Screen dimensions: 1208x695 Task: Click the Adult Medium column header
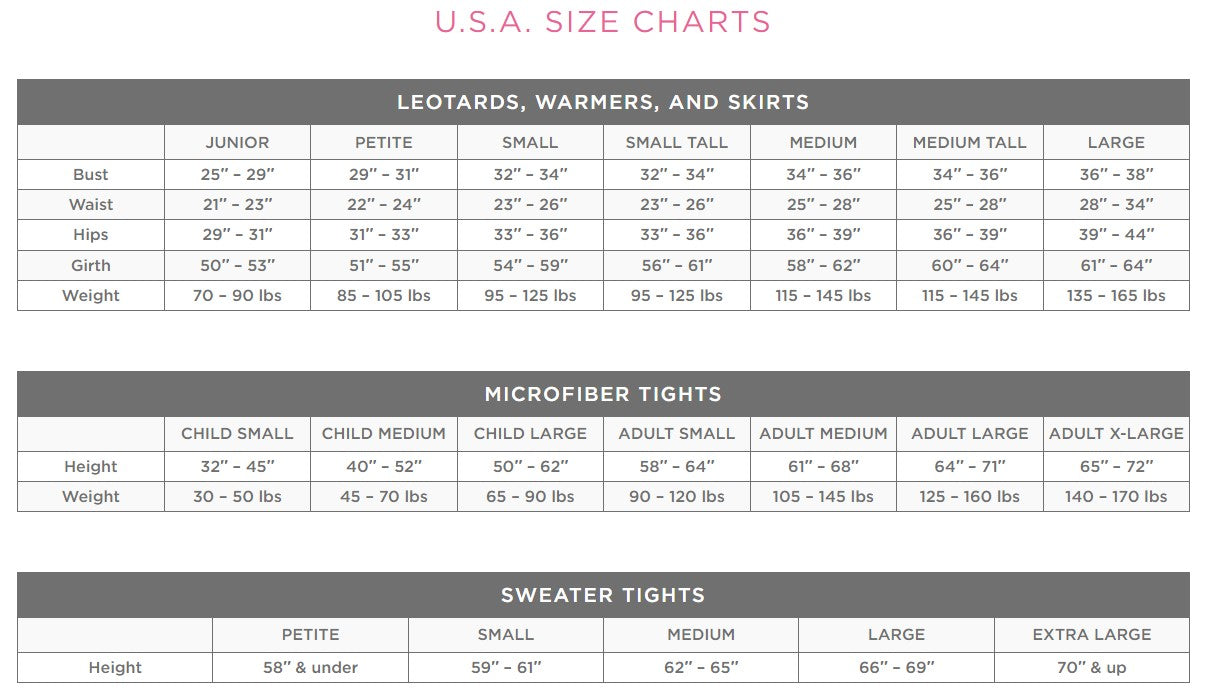[823, 434]
